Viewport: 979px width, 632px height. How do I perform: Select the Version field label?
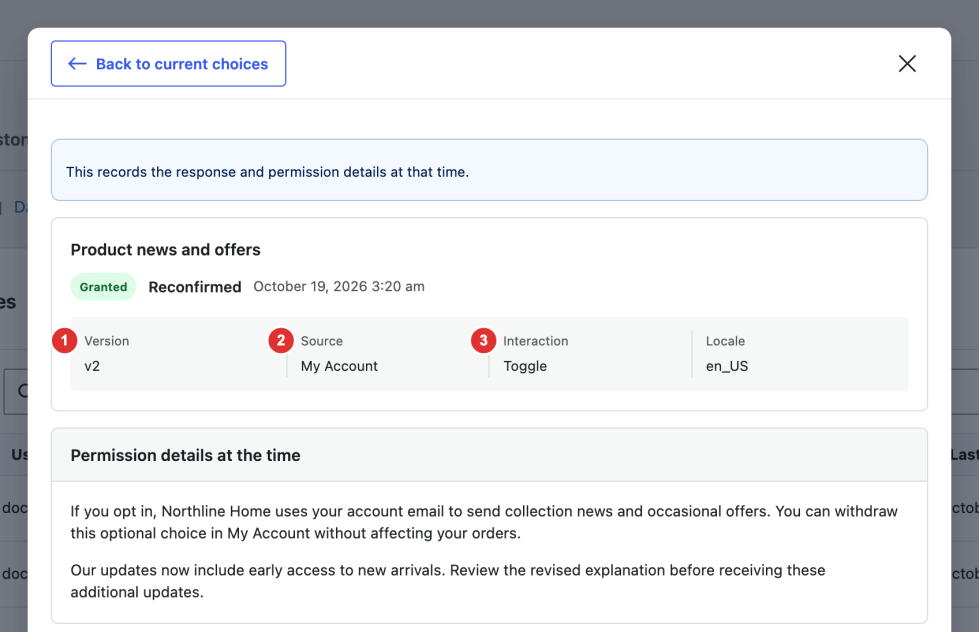tap(107, 341)
